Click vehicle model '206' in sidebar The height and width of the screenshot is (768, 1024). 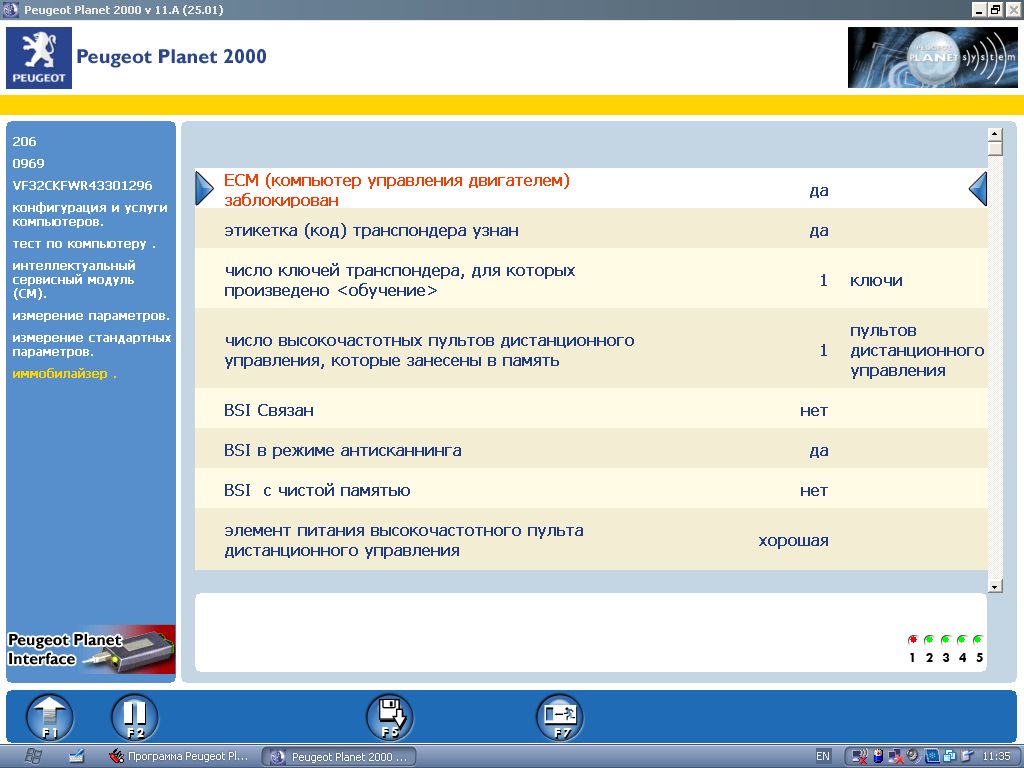click(x=24, y=141)
